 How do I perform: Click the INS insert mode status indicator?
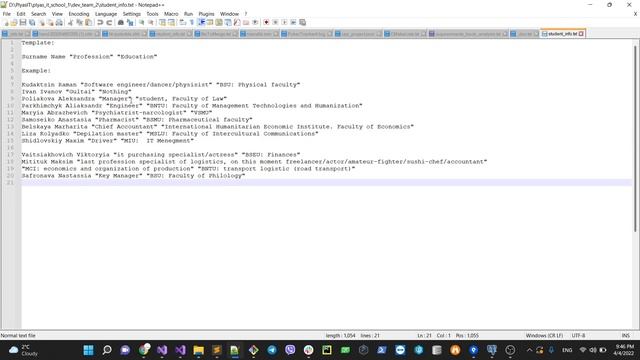click(625, 336)
